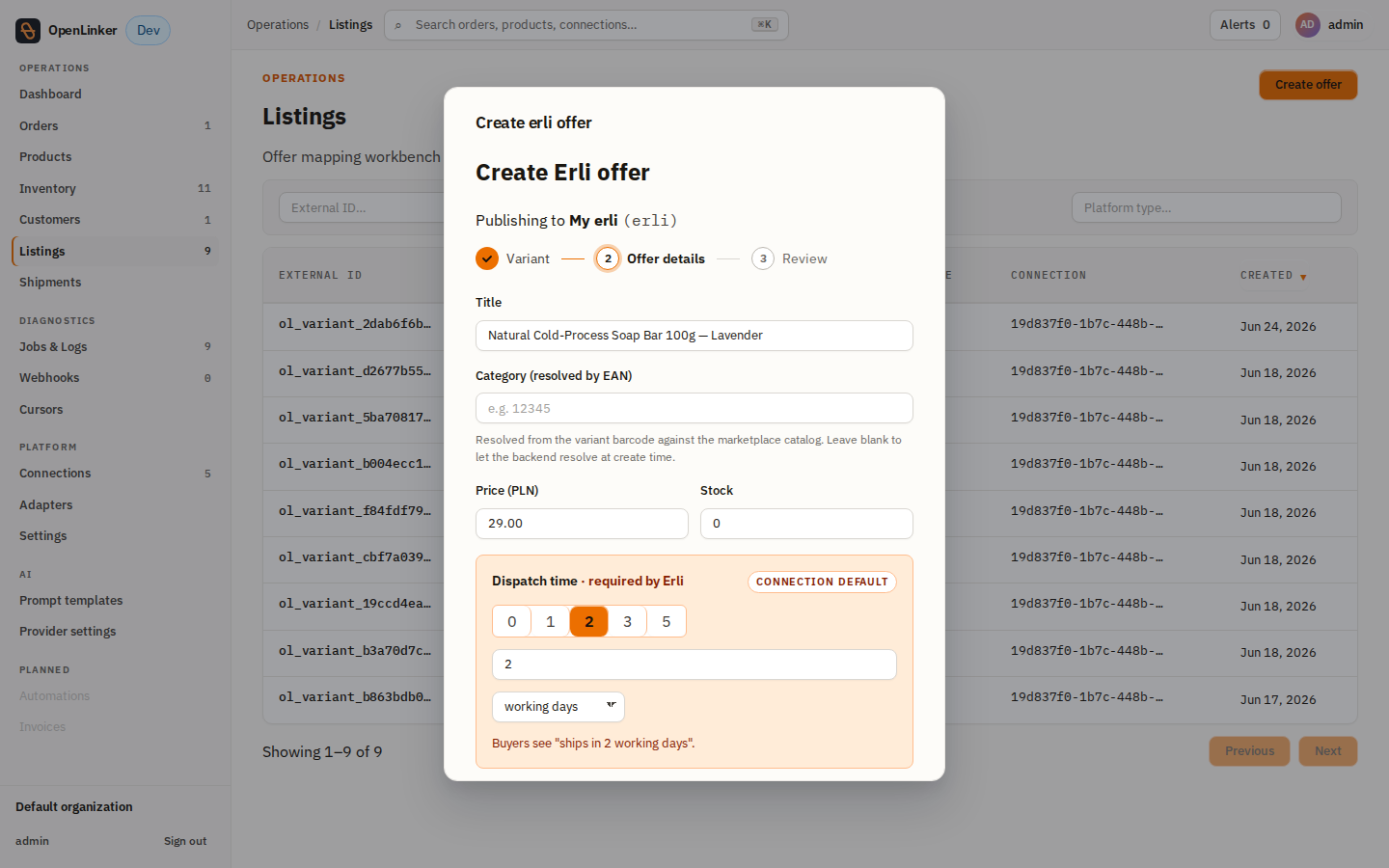Click the Price (PLN) field
Image resolution: width=1389 pixels, height=868 pixels.
click(582, 524)
